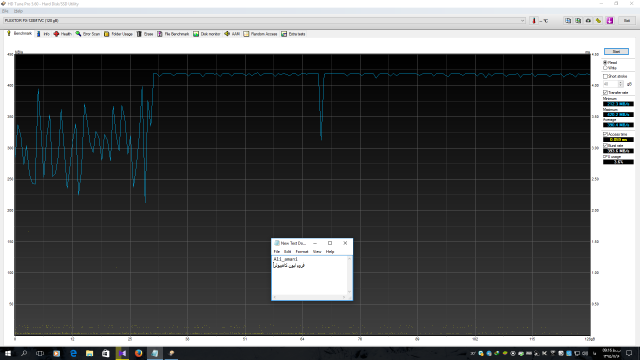Viewport: 640px width, 360px height.
Task: Toggle the Transfer rate checkbox
Action: [x=605, y=93]
